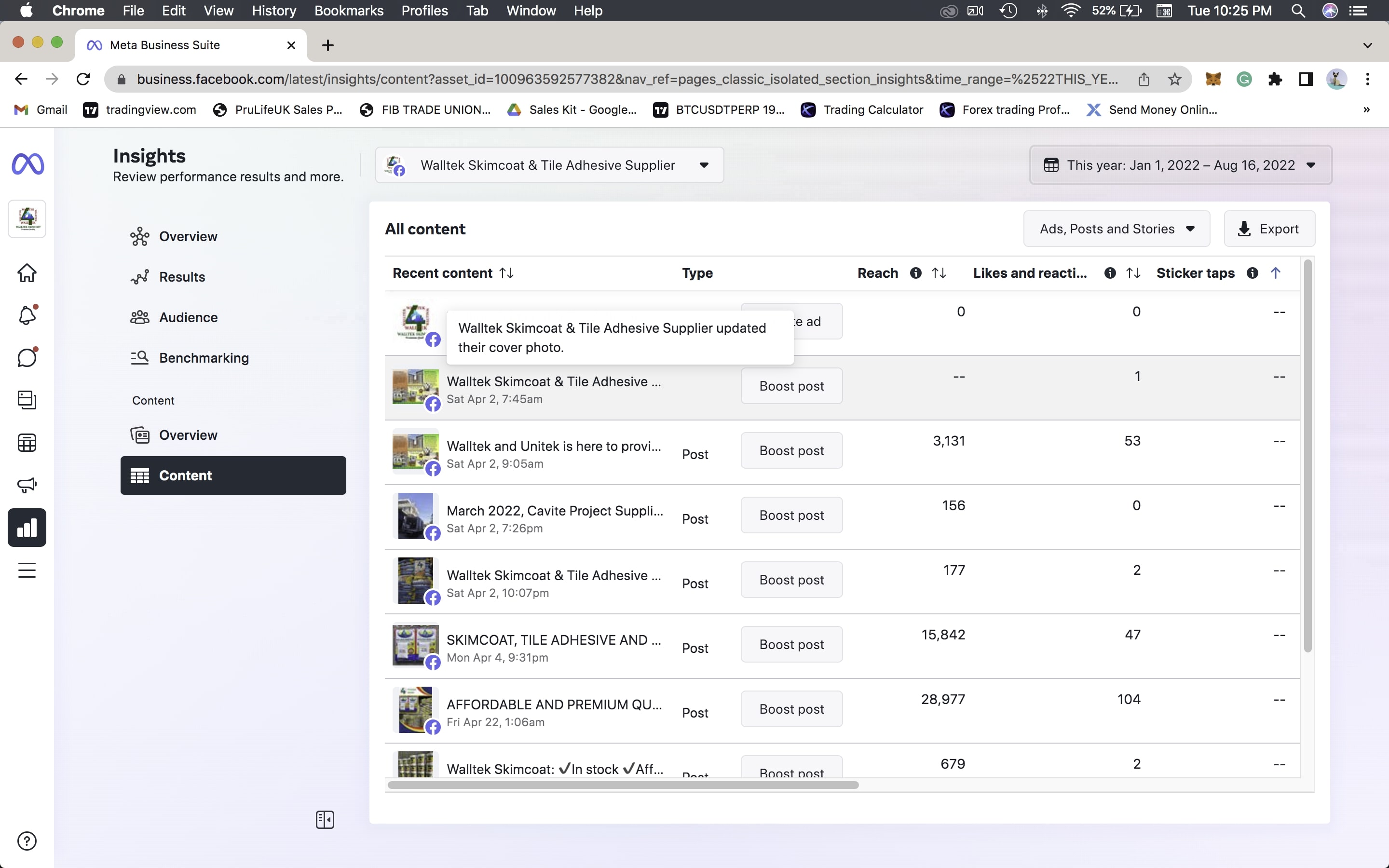Click the Planner grid icon in sidebar

point(27,443)
